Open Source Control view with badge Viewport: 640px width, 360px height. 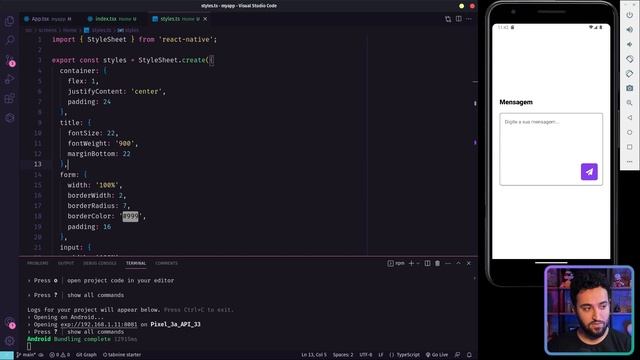tap(9, 60)
